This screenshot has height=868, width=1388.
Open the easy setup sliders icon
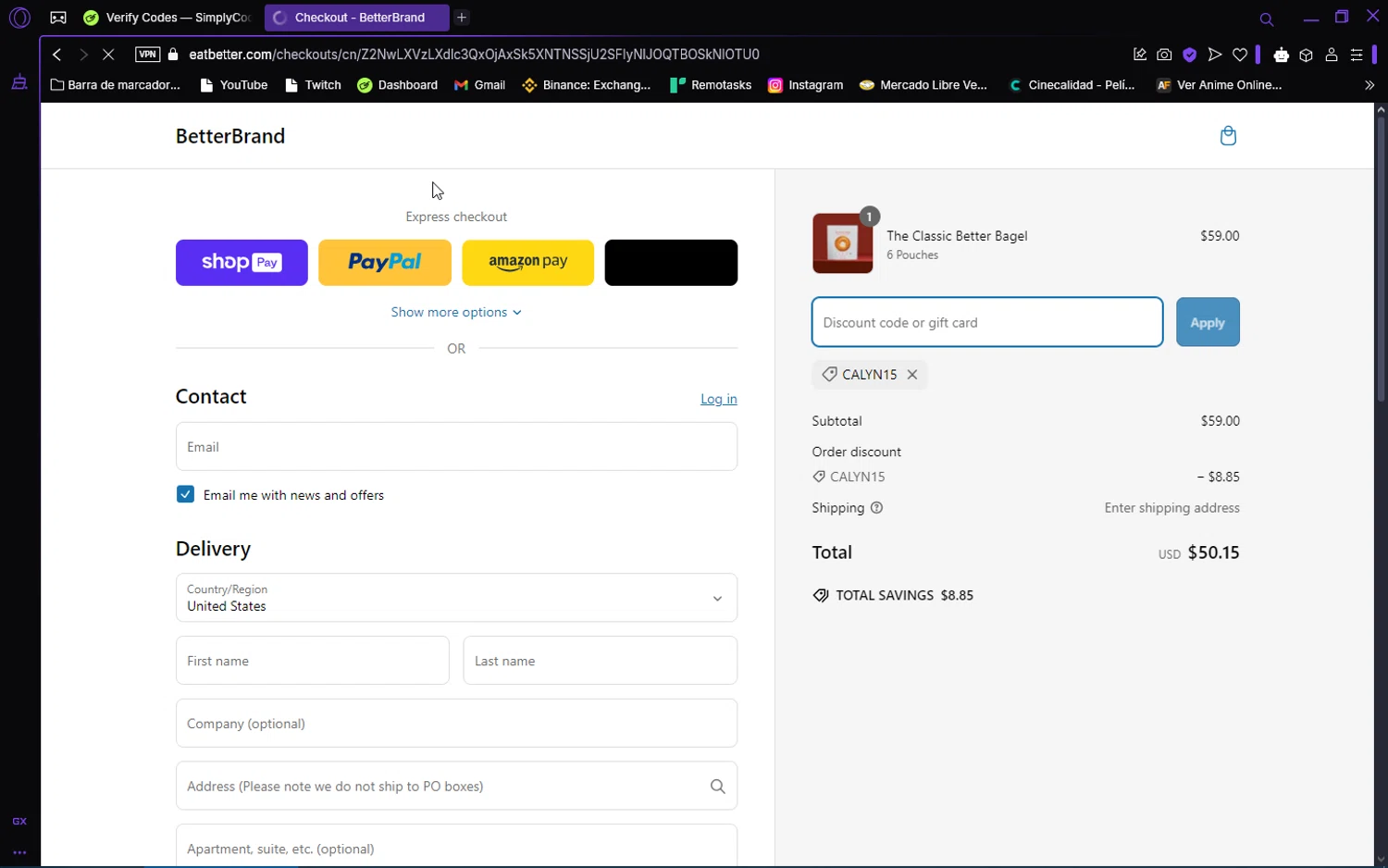(1357, 55)
